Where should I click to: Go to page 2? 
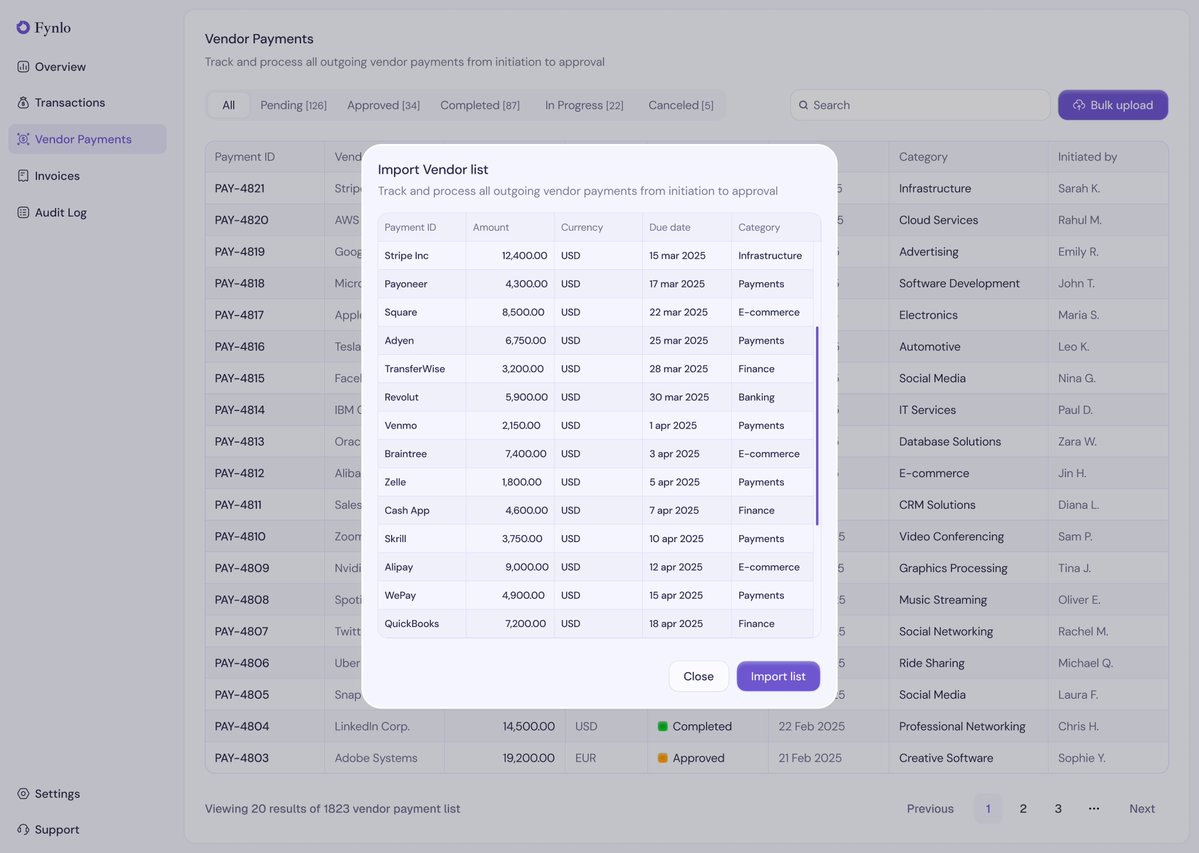tap(1023, 809)
